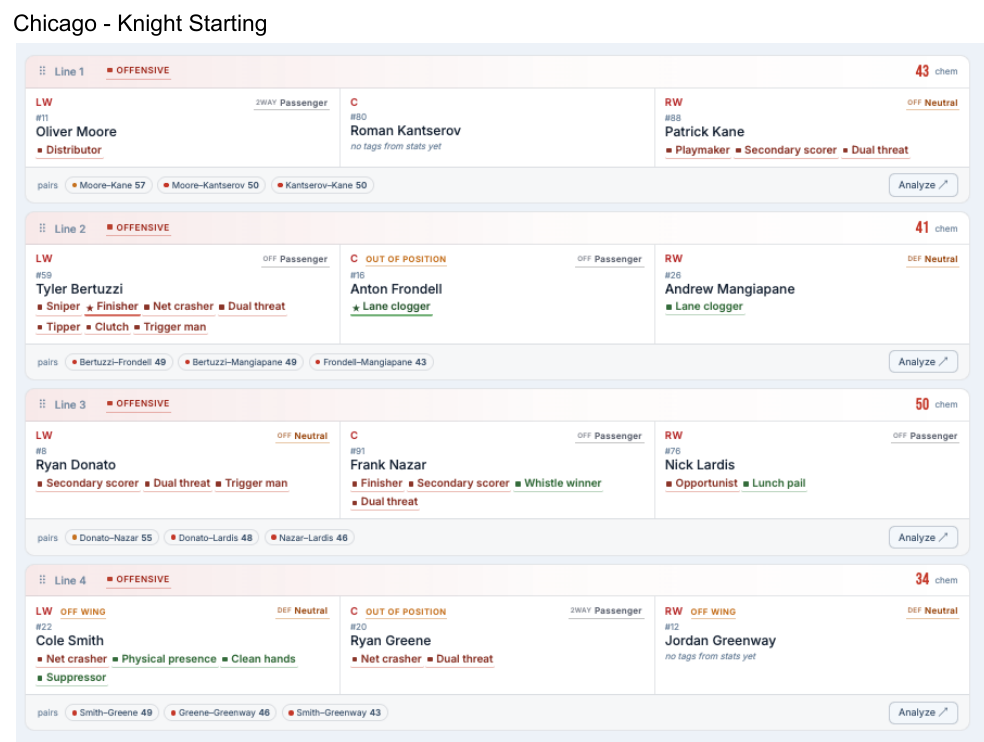Select the Bertuzzi–Mangiapane 49 pair chip
984x742 pixels.
pos(241,362)
